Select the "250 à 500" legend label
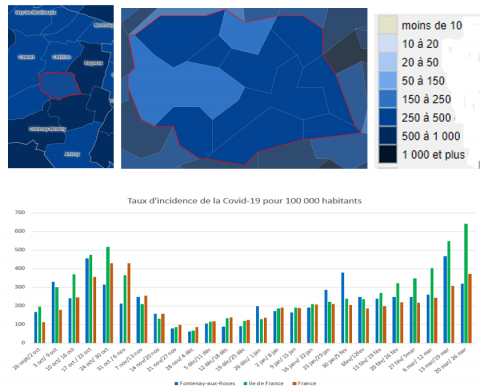 click(x=426, y=118)
